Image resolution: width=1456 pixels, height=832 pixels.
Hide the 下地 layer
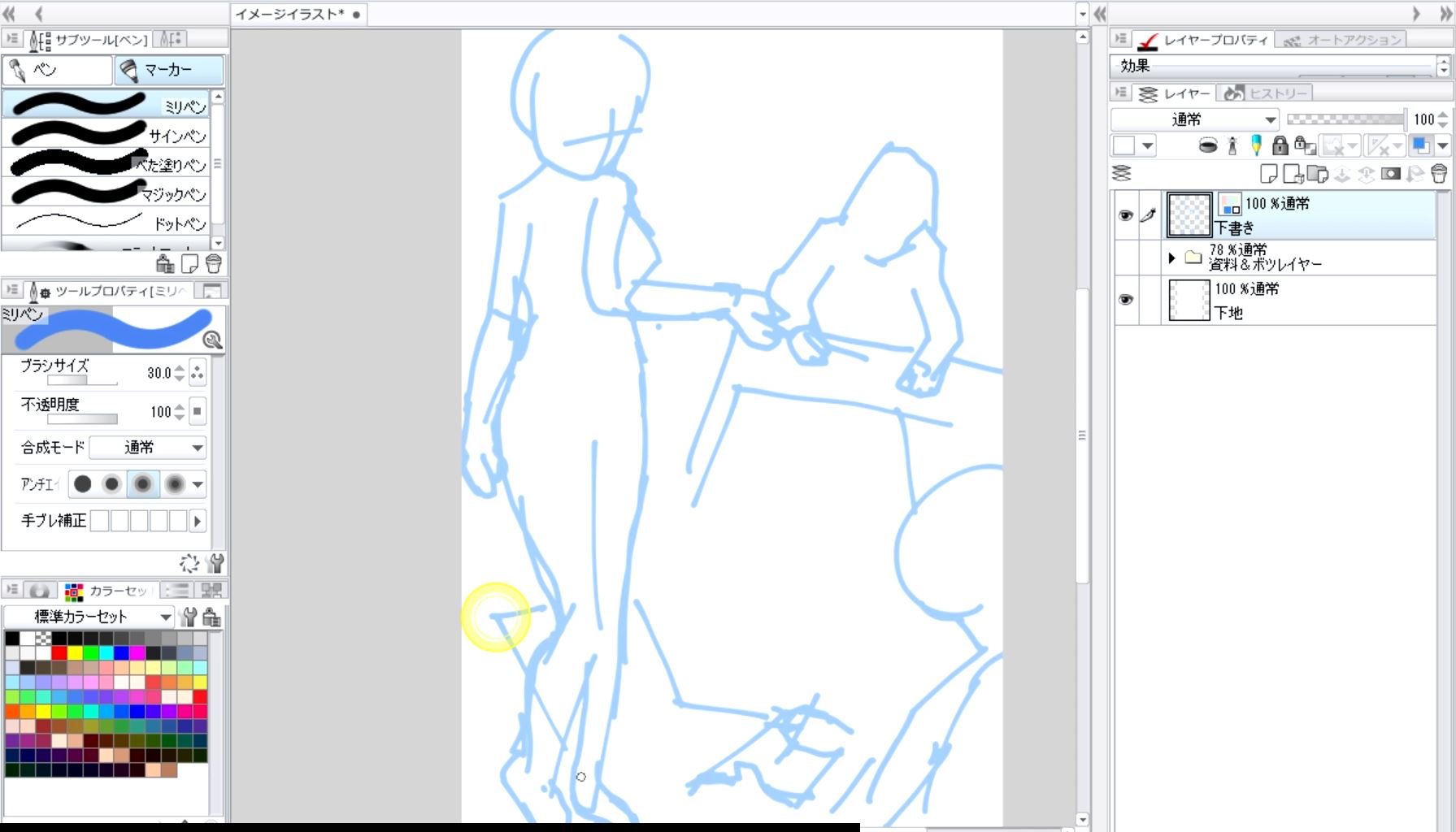point(1126,300)
